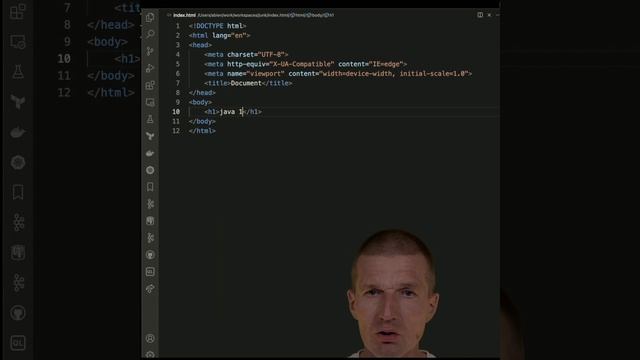Click the opening head tag on line 3
The height and width of the screenshot is (360, 640).
(200, 45)
